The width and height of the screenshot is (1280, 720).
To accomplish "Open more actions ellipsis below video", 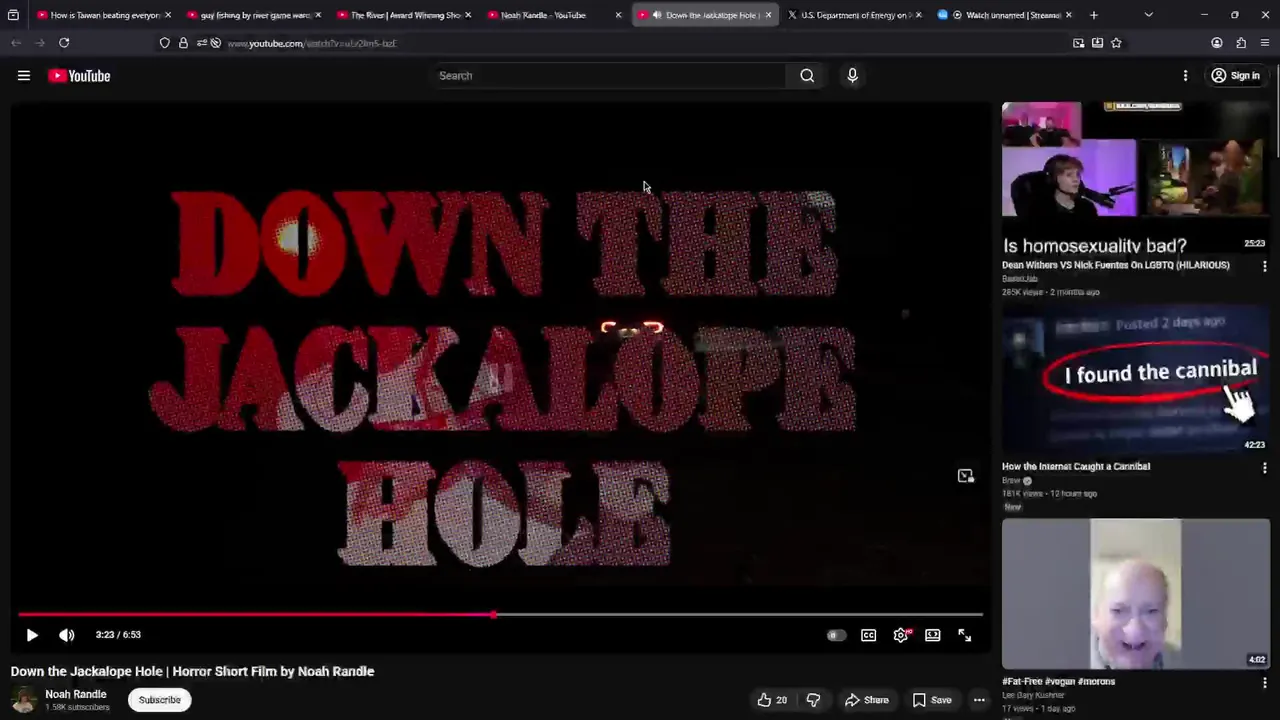I will pos(980,700).
